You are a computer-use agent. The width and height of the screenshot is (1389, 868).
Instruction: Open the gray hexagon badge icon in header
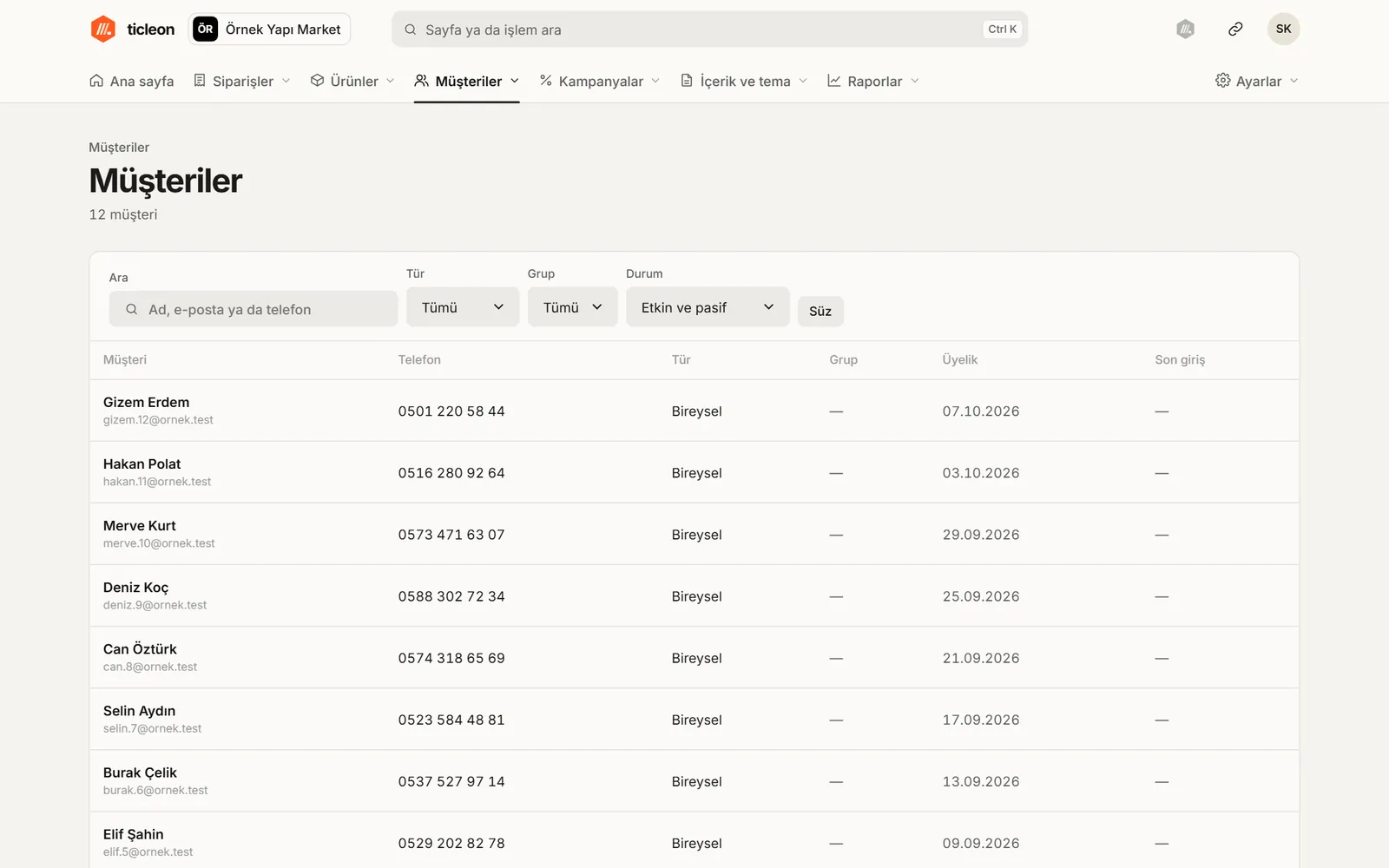pyautogui.click(x=1185, y=30)
